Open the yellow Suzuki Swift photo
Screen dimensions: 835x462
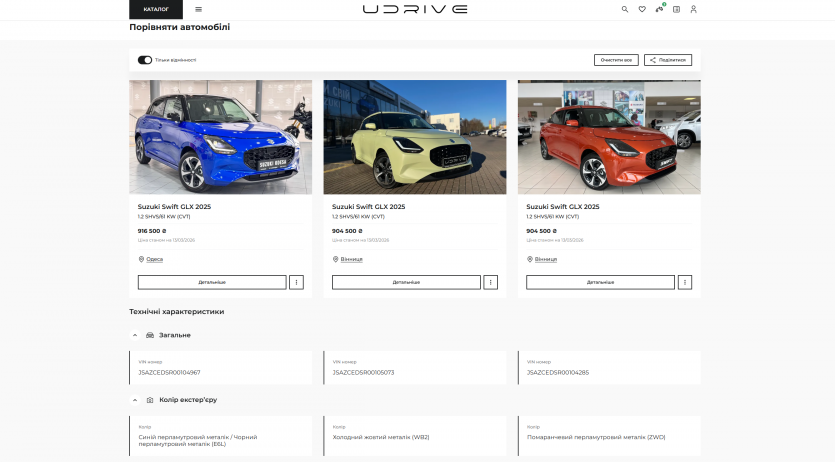pyautogui.click(x=414, y=137)
